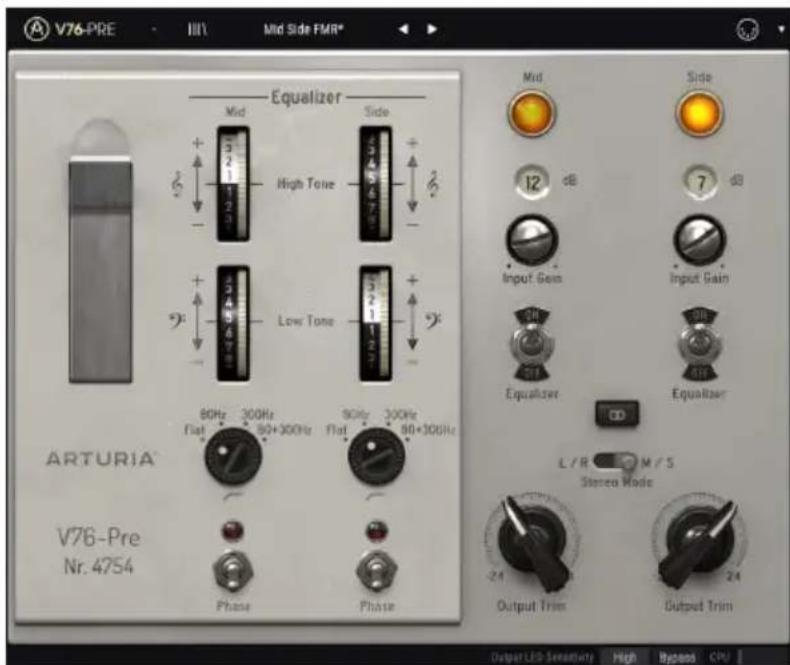Click the L/R label of Stereo Mode

pos(573,462)
